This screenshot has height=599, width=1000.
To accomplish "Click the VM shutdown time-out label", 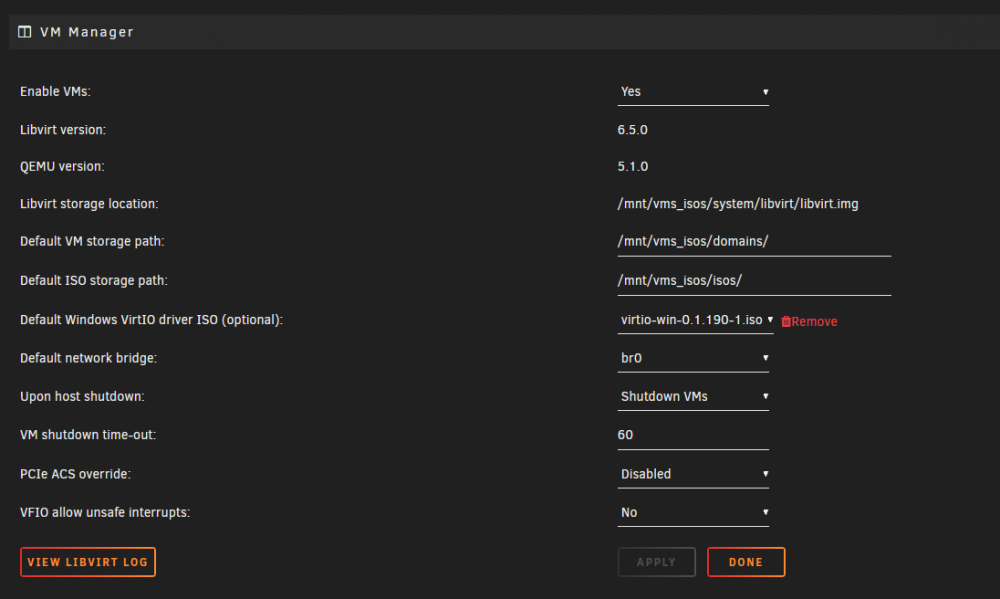I will coord(88,435).
